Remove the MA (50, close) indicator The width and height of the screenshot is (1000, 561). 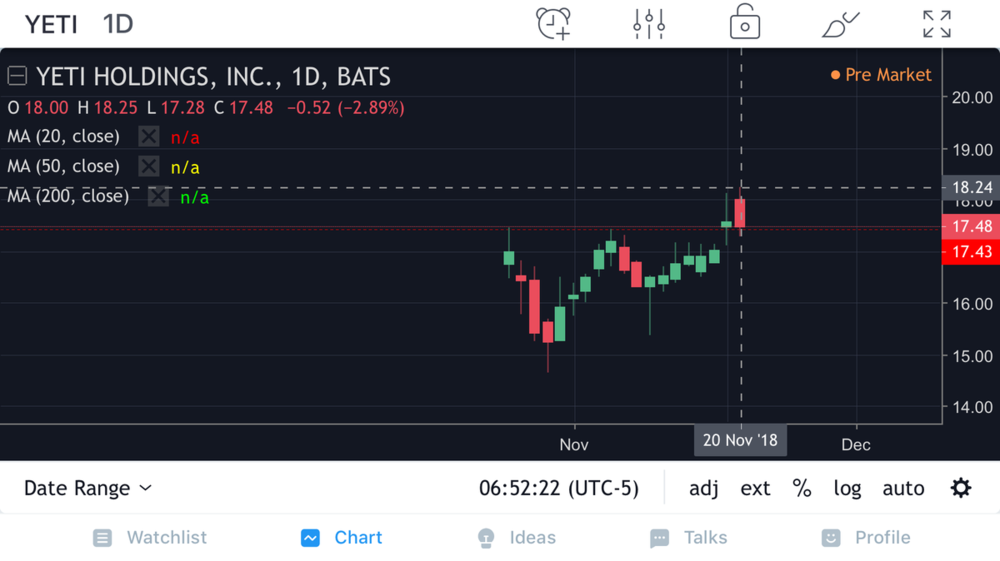149,166
